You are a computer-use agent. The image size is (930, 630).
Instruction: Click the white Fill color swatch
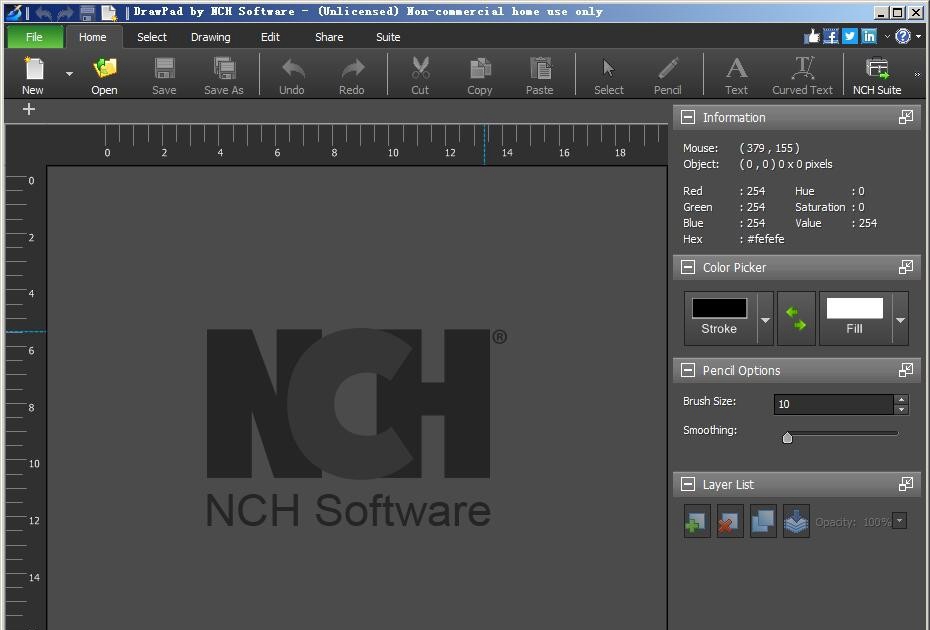pos(854,308)
